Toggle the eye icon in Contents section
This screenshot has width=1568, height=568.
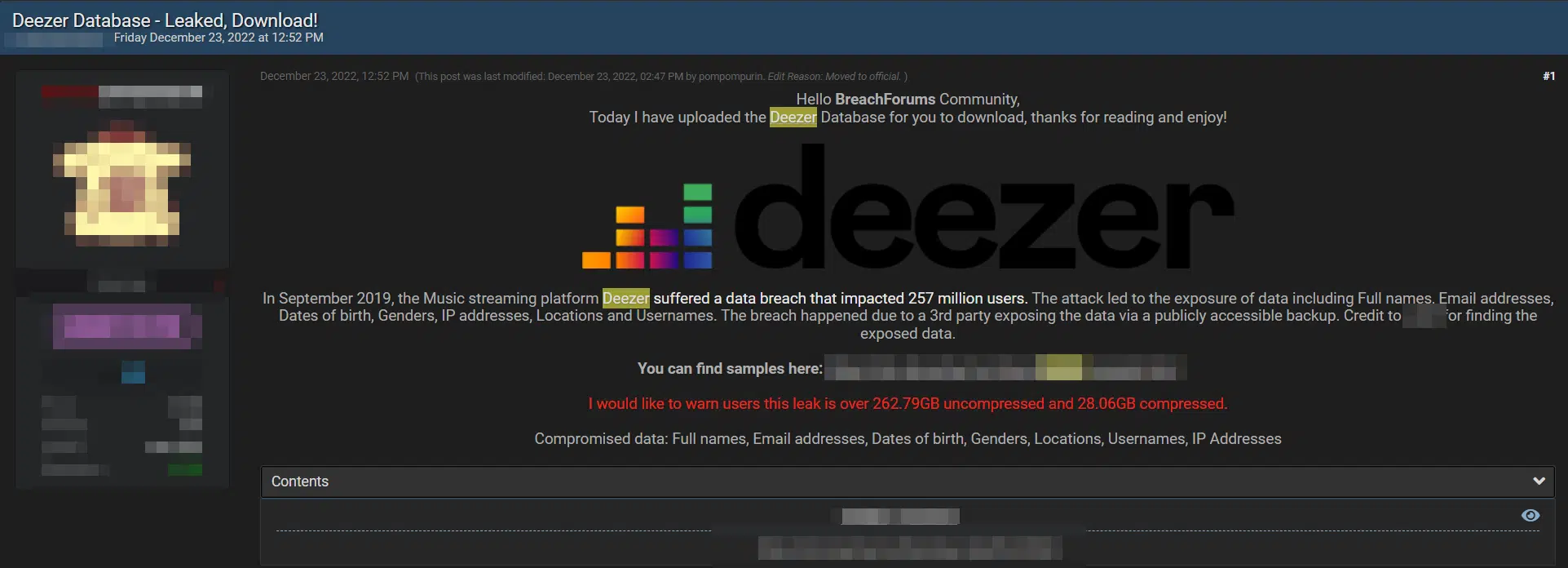click(x=1530, y=515)
